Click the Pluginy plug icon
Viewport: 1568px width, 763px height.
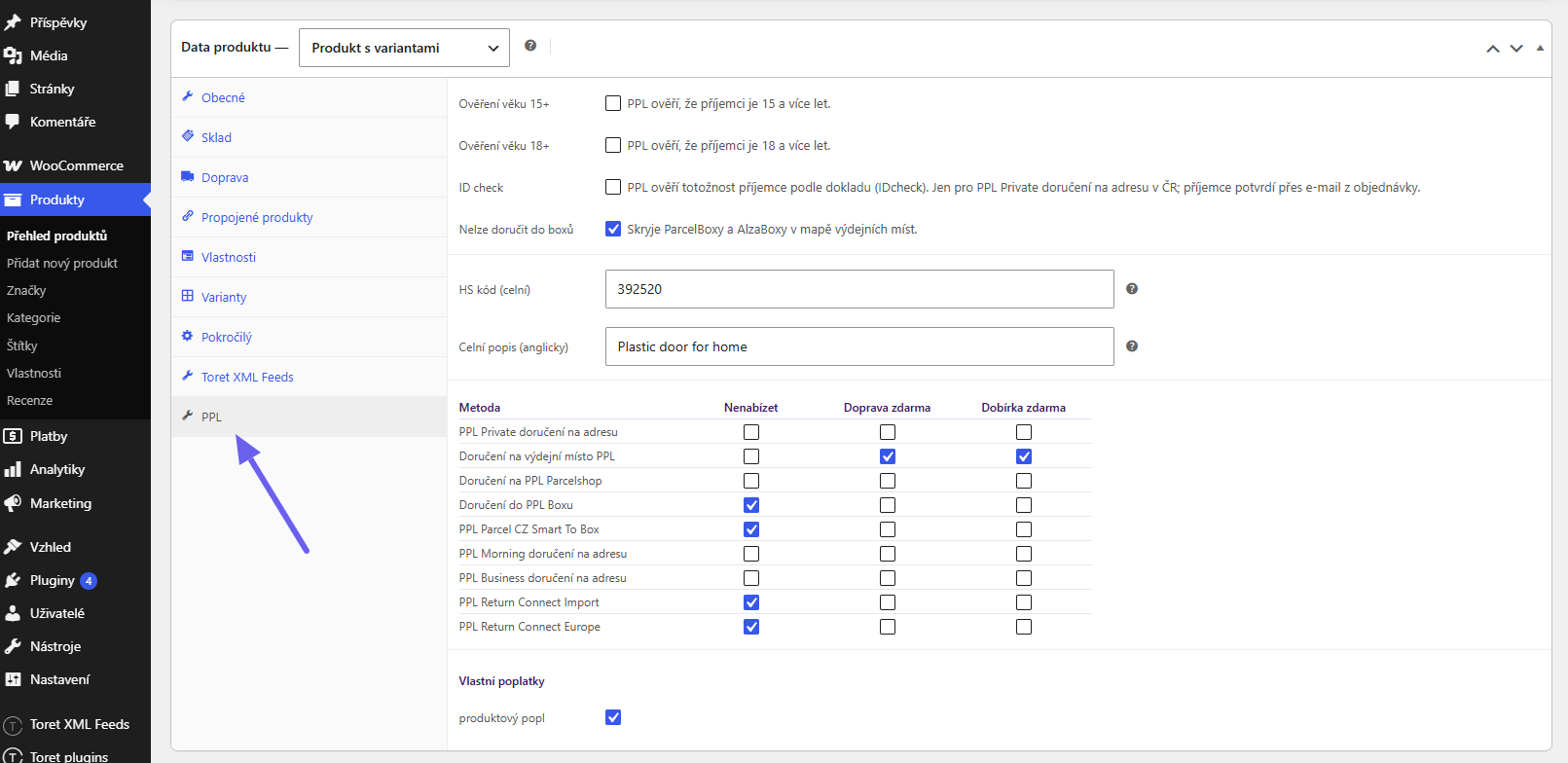13,580
